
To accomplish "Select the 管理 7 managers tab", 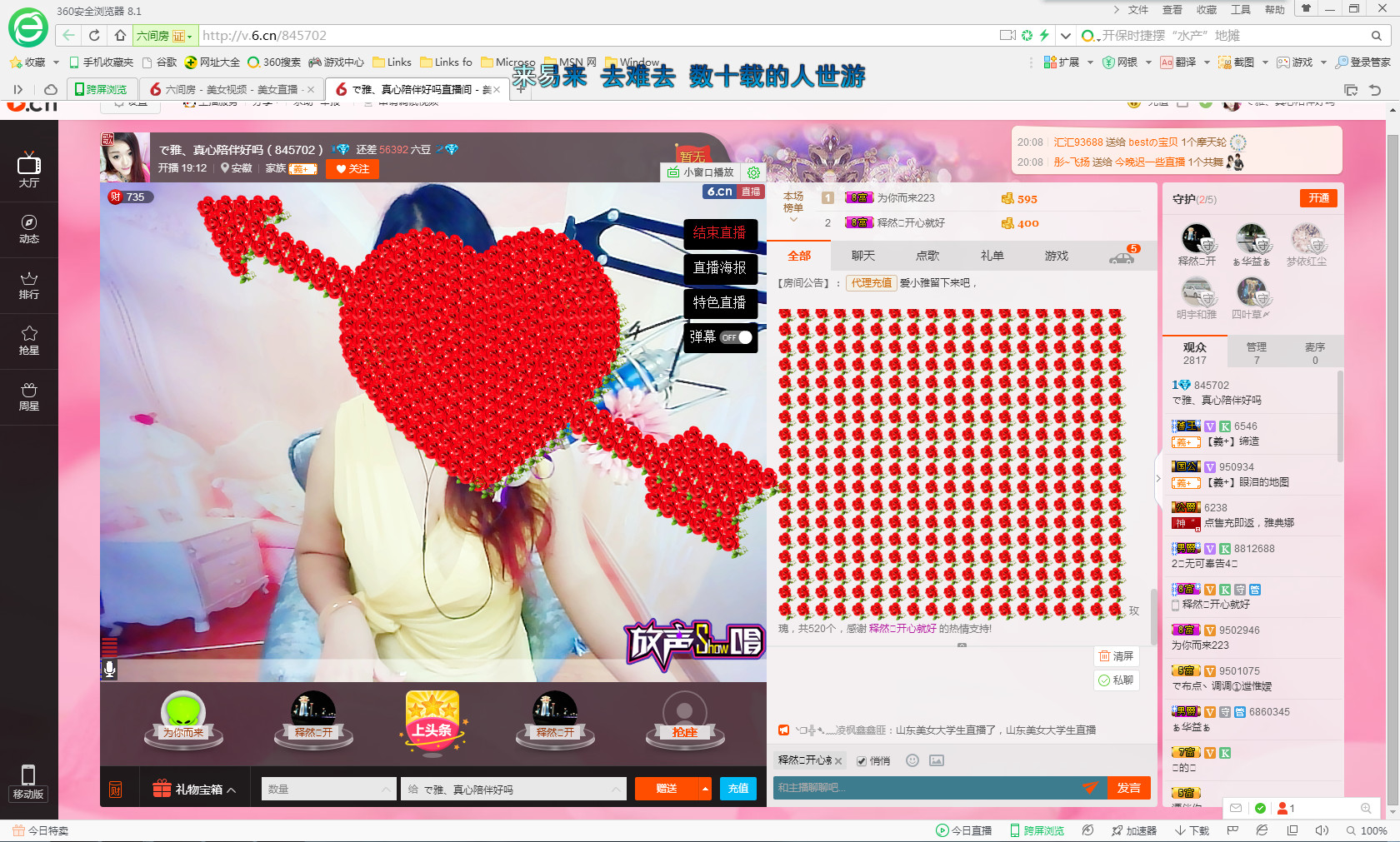I will [1257, 353].
